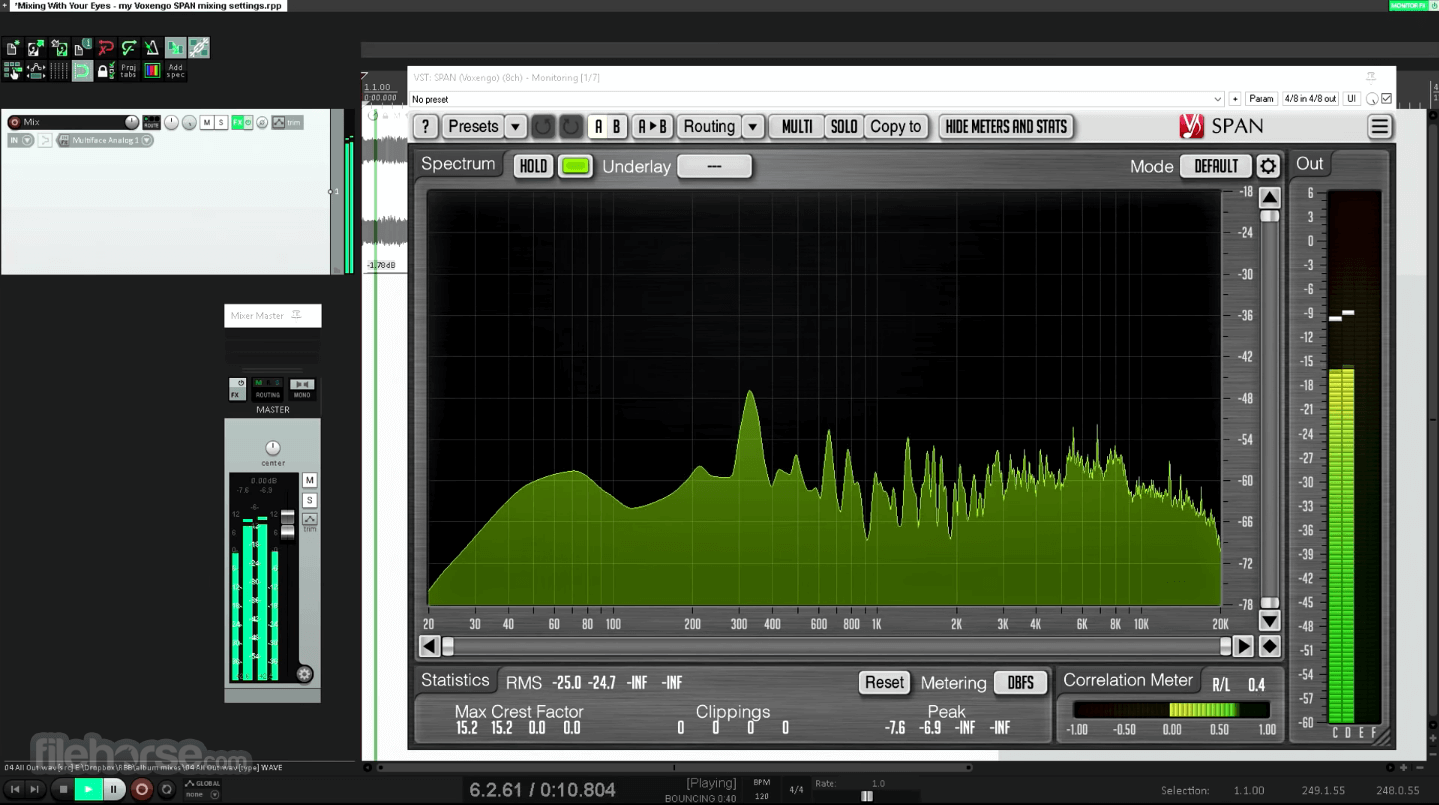Click the SPAN redo arrow button

[x=571, y=127]
